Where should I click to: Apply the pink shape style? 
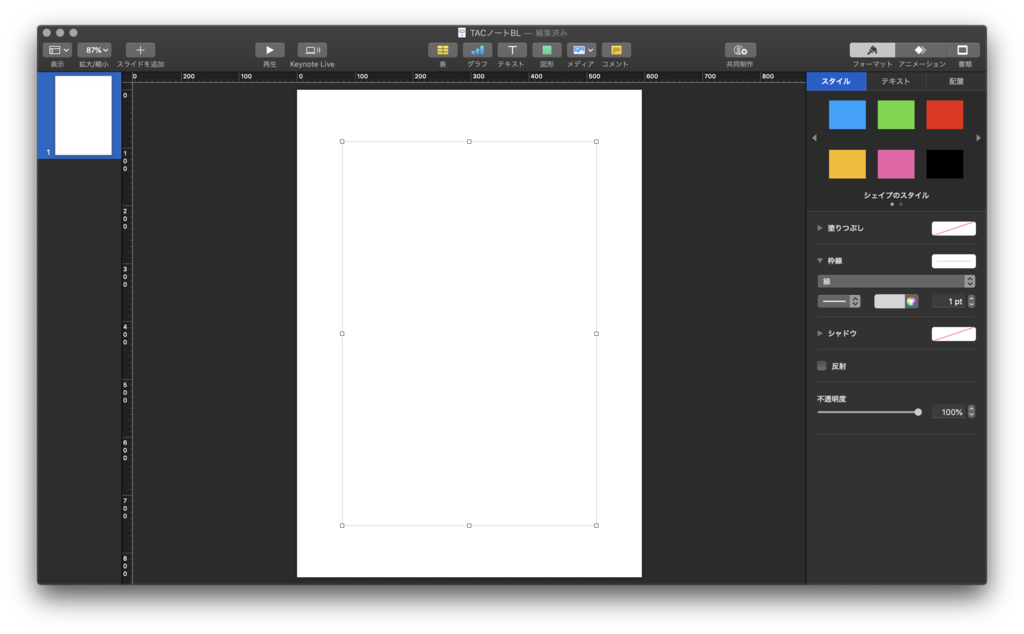(896, 164)
